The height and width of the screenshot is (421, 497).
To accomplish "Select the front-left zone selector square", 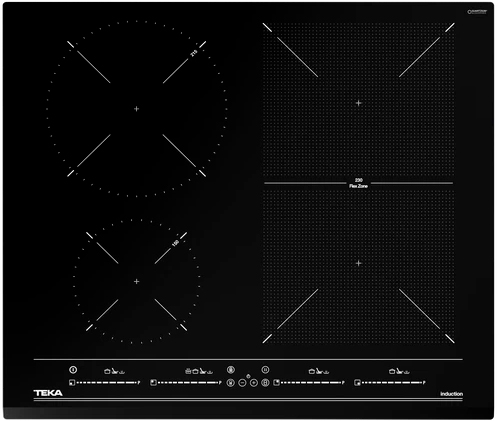I will pos(72,383).
